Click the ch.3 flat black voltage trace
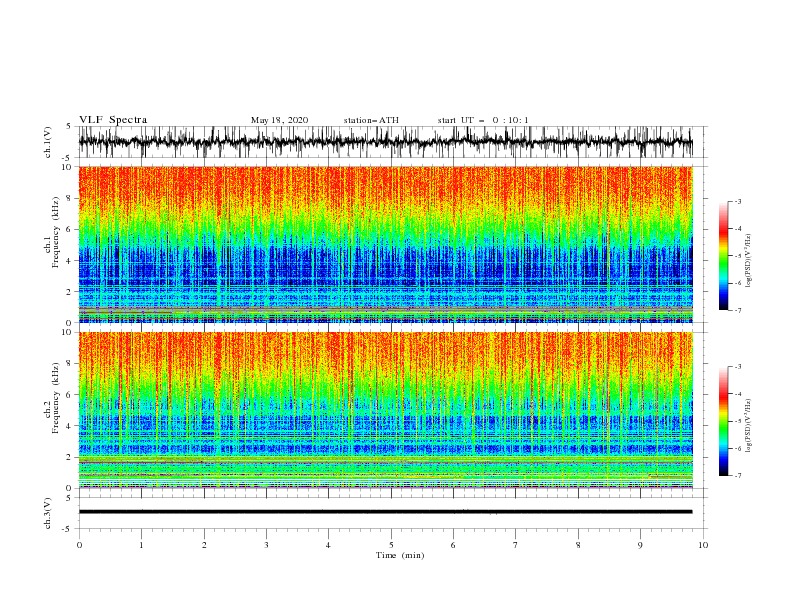Viewport: 792px width, 612px height. [385, 512]
